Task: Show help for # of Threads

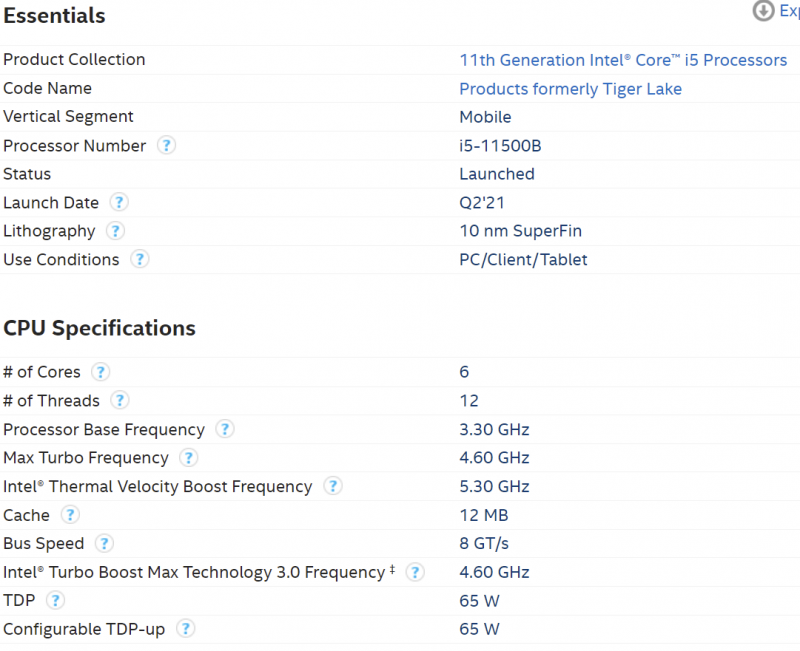Action: tap(120, 401)
